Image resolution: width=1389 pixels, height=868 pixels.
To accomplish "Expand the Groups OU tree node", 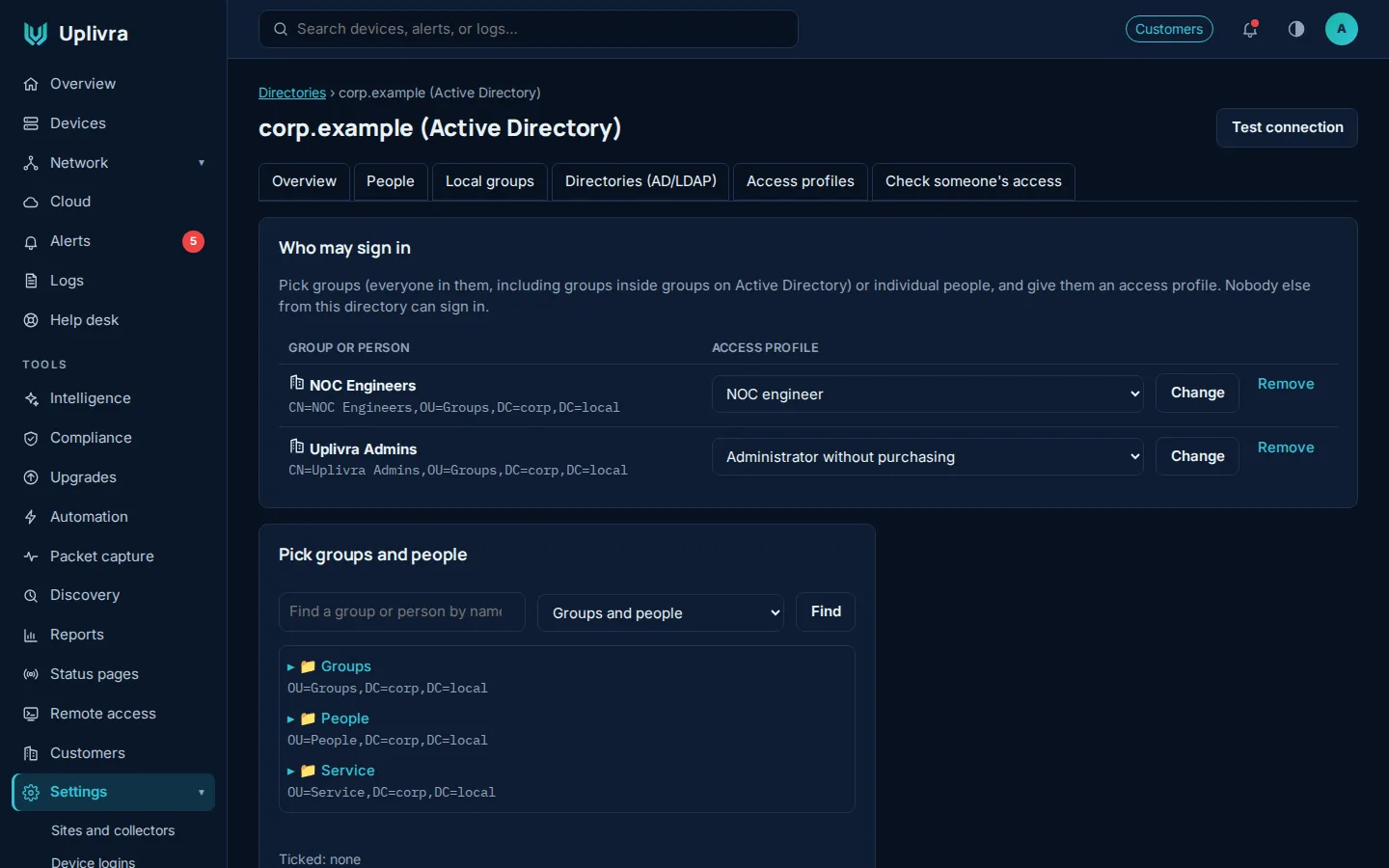I will tap(290, 667).
